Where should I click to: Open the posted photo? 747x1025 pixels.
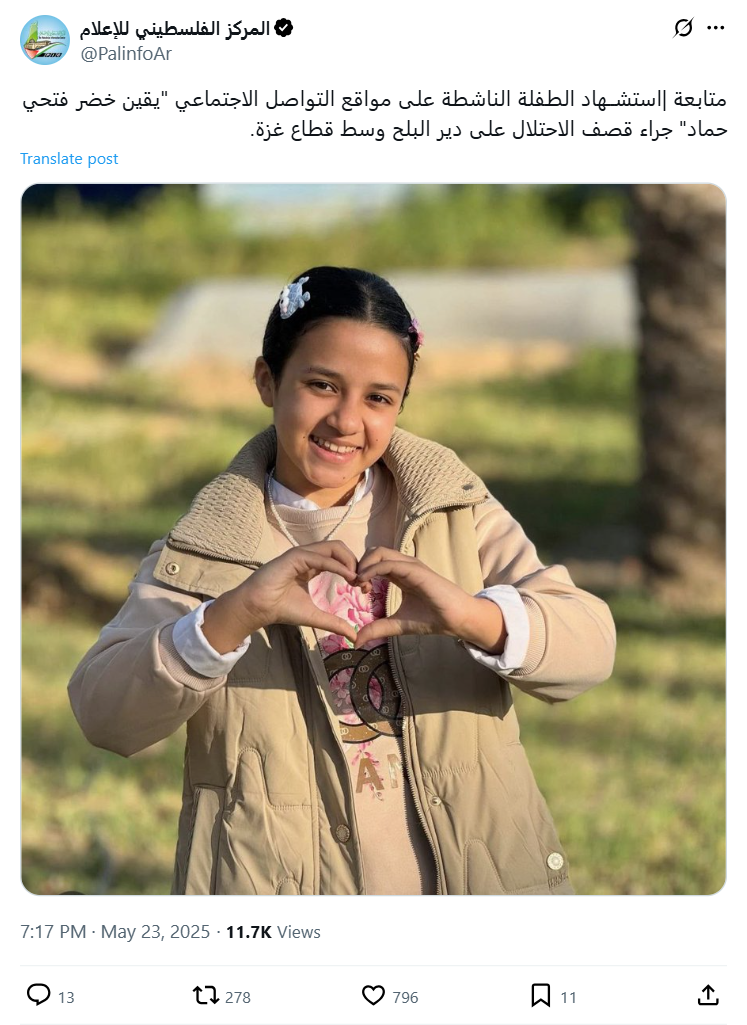374,539
